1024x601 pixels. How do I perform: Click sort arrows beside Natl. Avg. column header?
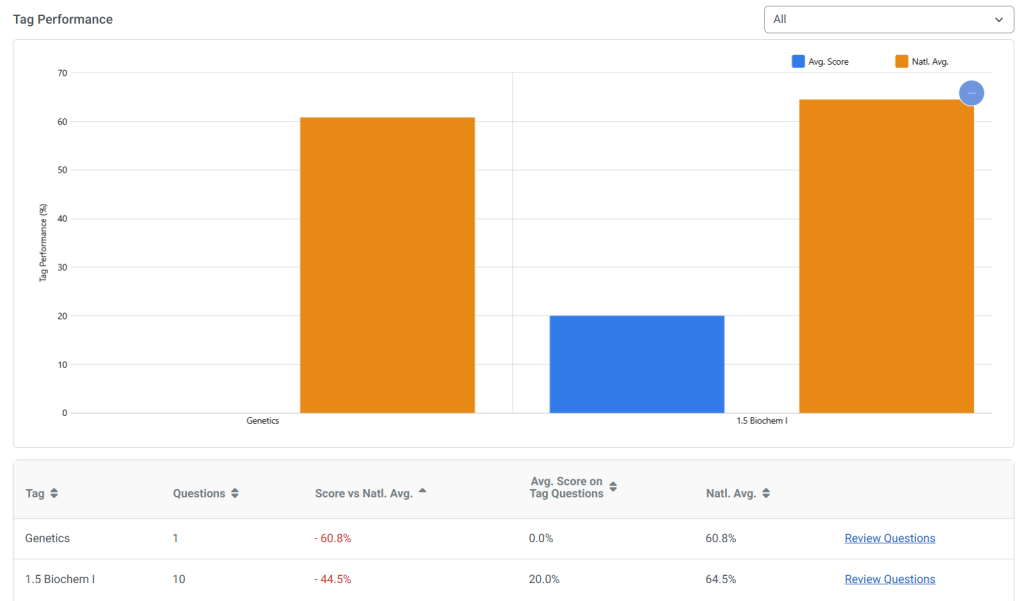point(766,494)
